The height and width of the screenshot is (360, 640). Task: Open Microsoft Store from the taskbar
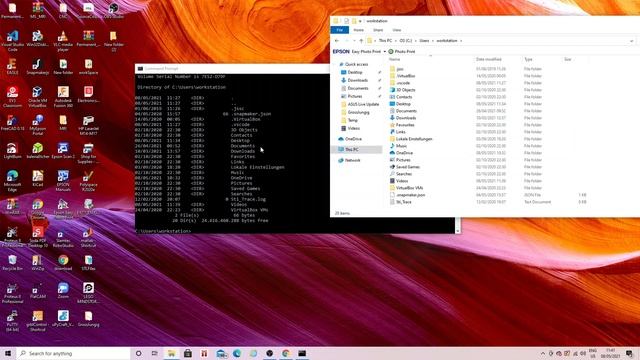pos(188,353)
